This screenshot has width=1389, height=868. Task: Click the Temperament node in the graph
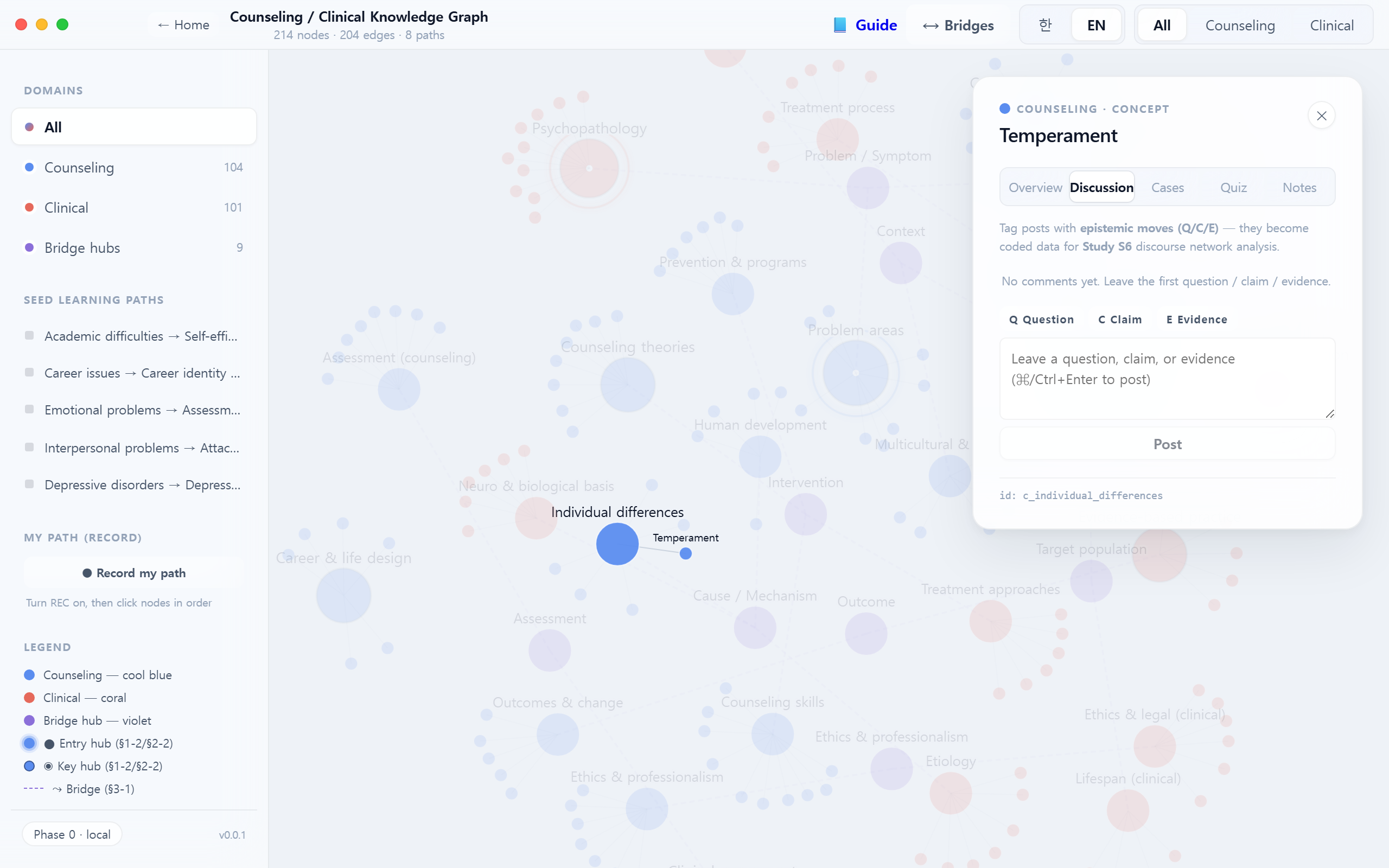[685, 553]
